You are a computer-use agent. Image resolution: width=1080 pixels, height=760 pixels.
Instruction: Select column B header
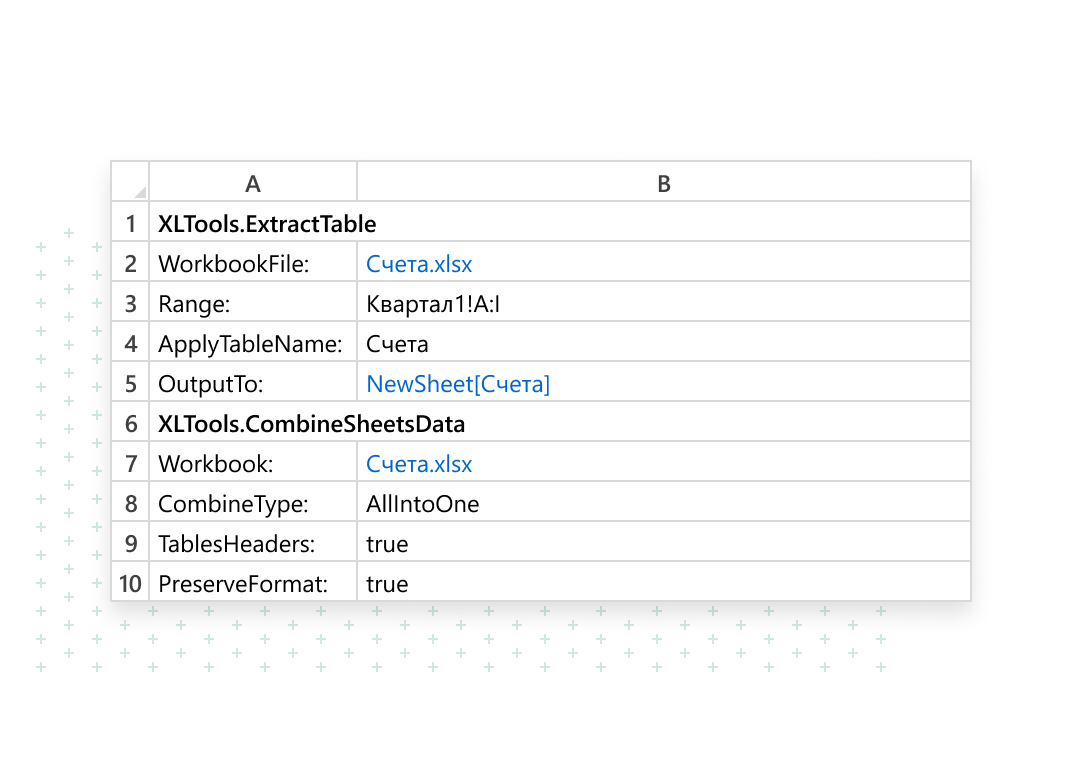[663, 183]
